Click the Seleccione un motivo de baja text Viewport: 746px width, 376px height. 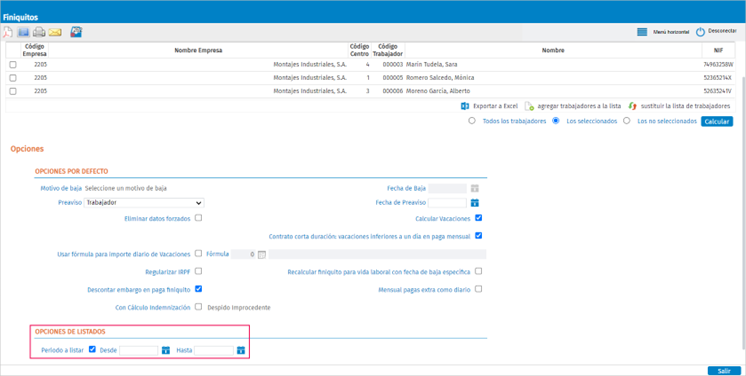pyautogui.click(x=126, y=188)
